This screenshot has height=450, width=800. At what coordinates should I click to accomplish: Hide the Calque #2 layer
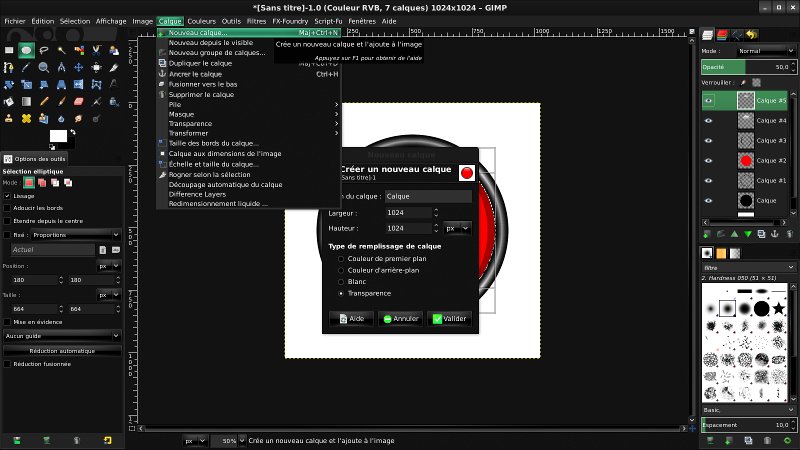pyautogui.click(x=708, y=161)
